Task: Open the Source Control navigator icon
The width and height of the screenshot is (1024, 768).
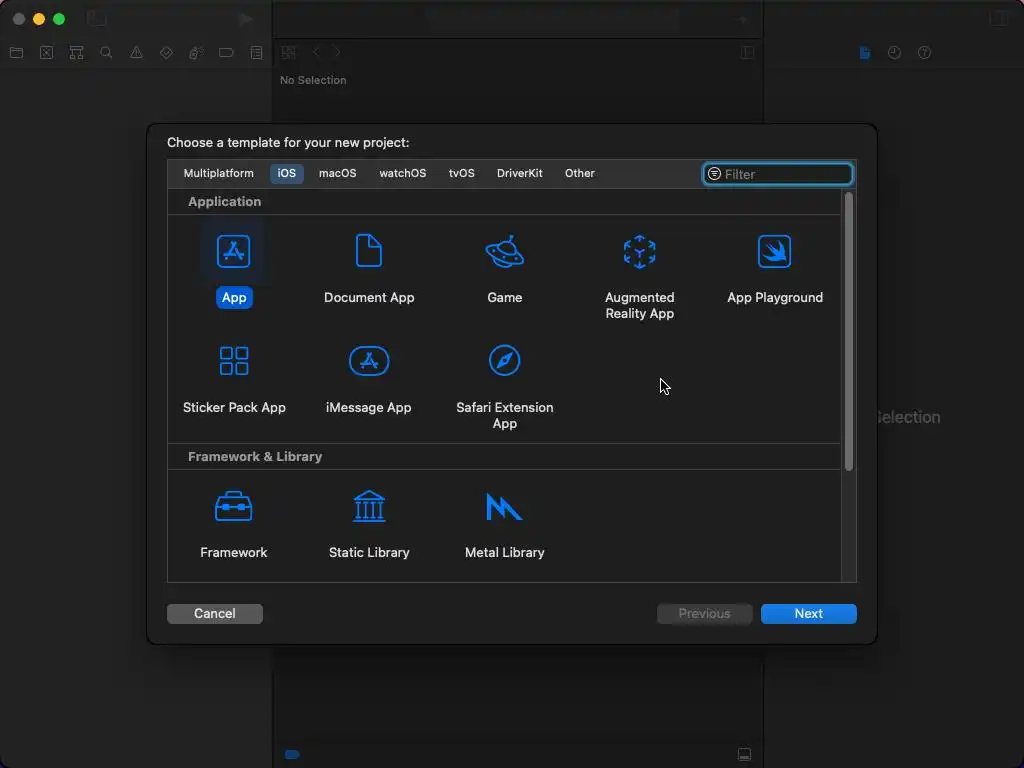Action: [x=46, y=52]
